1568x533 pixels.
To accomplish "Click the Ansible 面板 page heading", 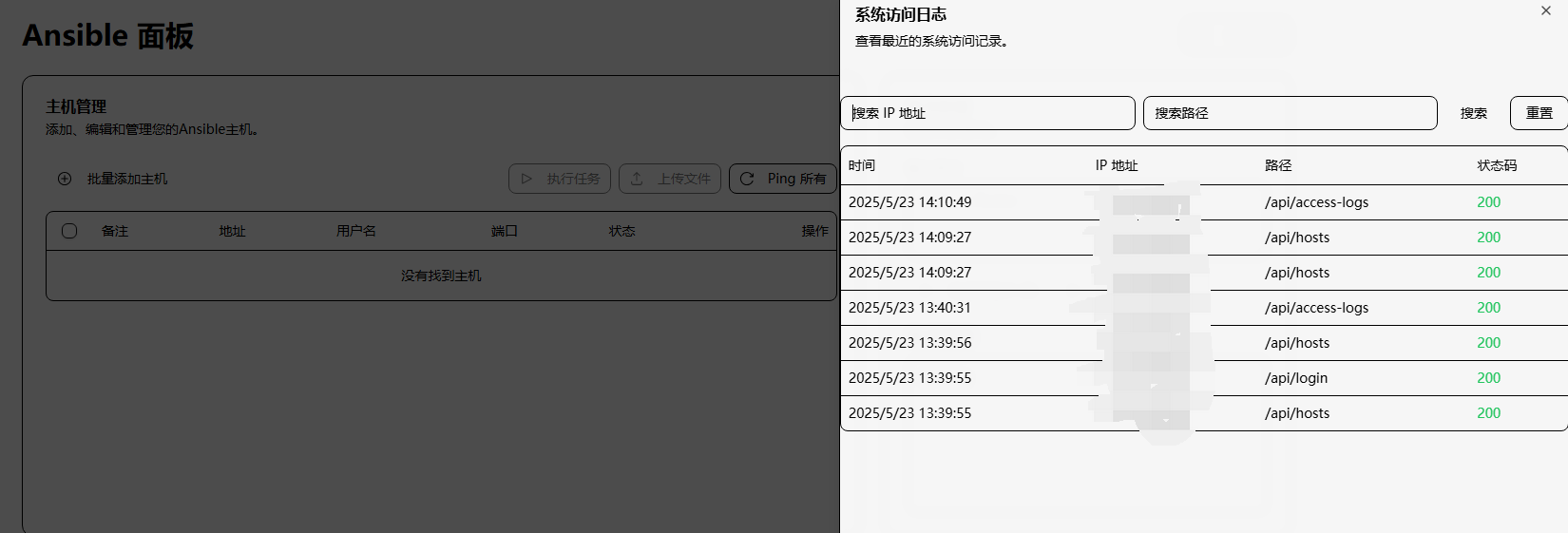I will pos(107,35).
